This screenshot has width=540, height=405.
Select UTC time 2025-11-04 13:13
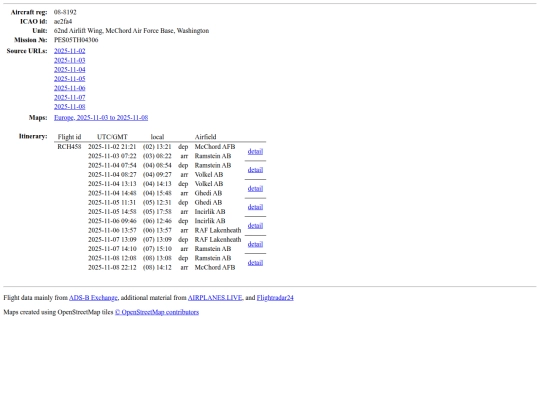tap(112, 184)
